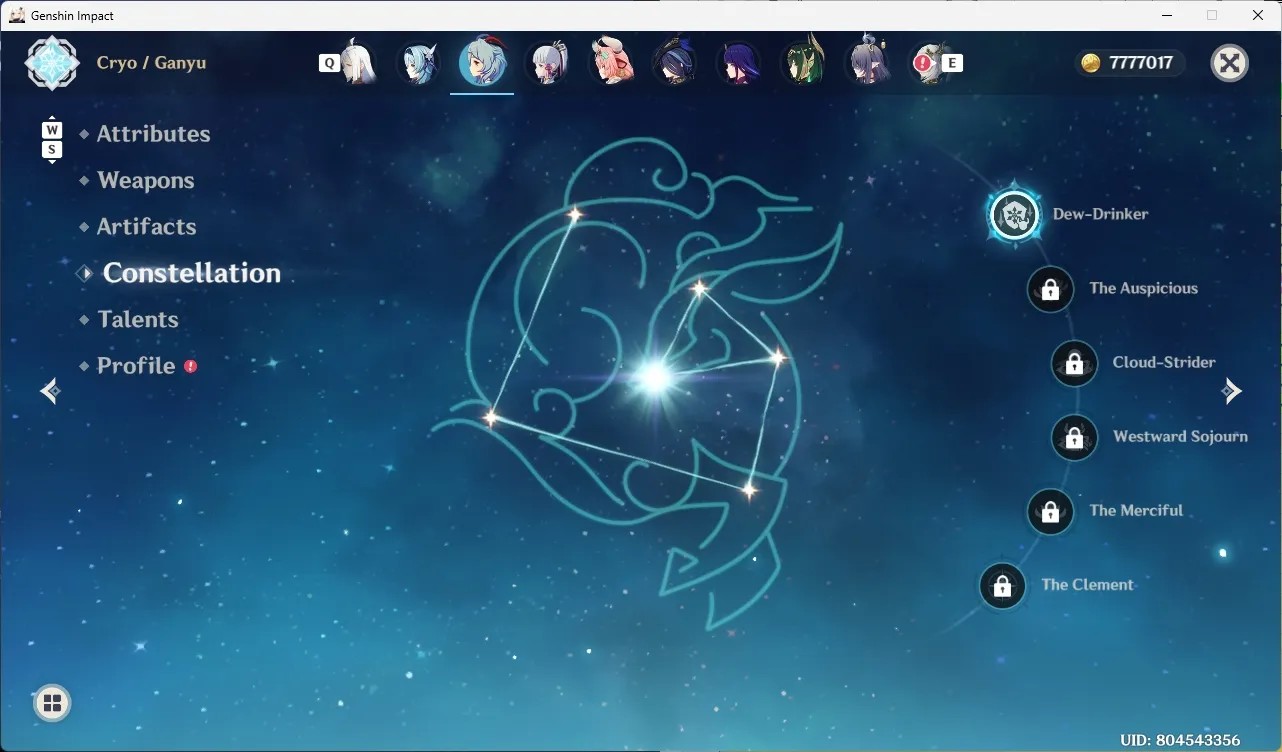
Task: Select the locked node beside The Auspicious
Action: [1050, 289]
